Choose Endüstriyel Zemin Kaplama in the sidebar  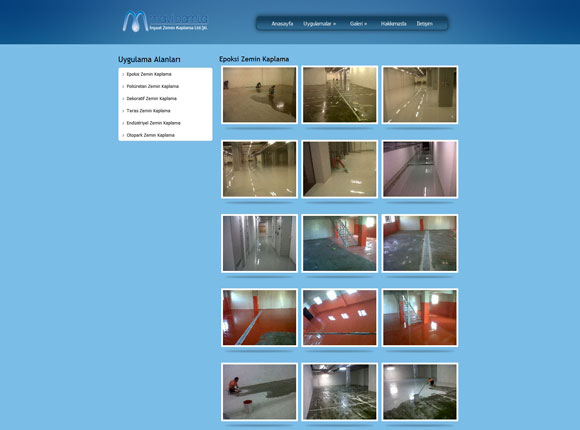(154, 123)
